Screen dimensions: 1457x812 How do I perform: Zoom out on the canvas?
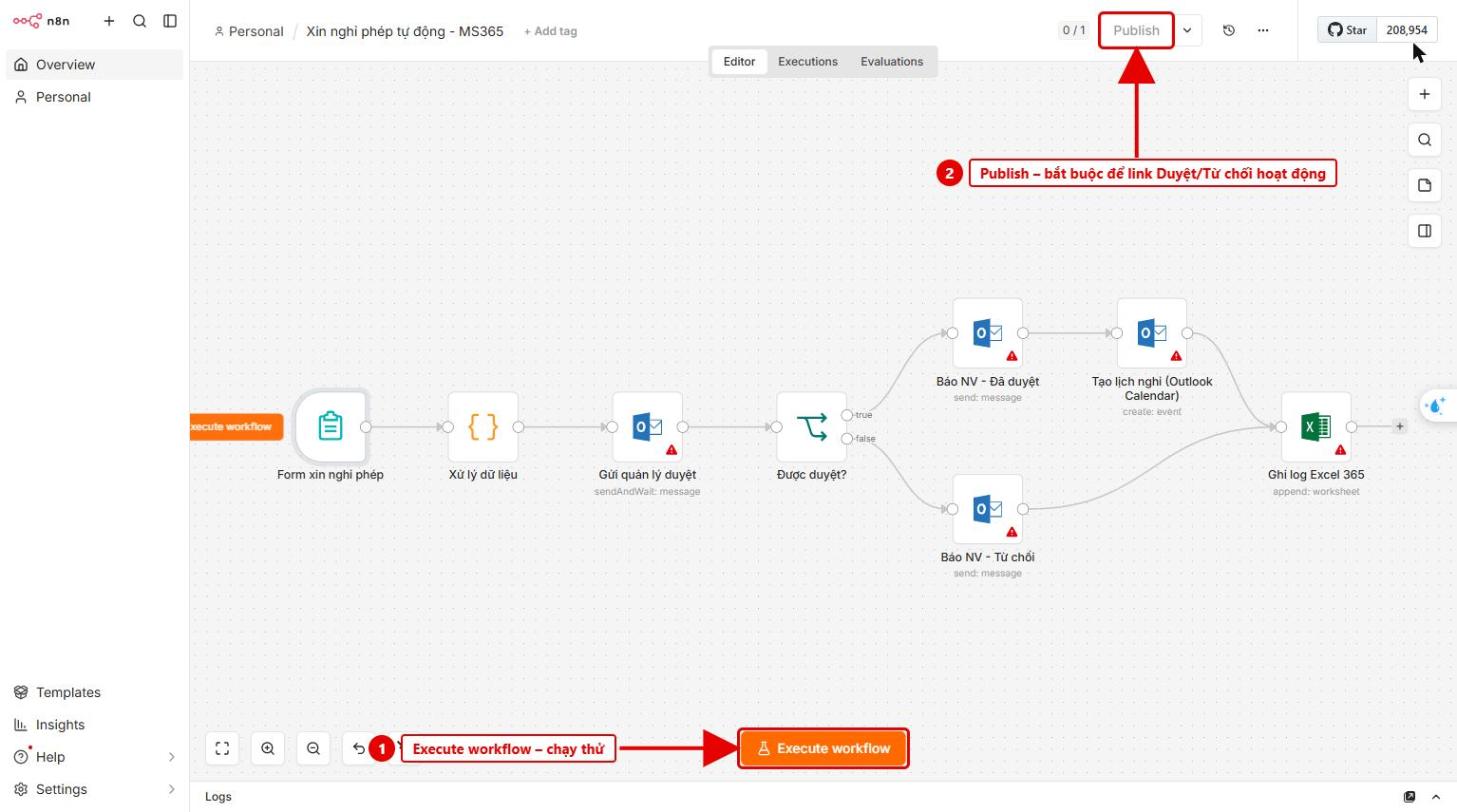pos(313,748)
